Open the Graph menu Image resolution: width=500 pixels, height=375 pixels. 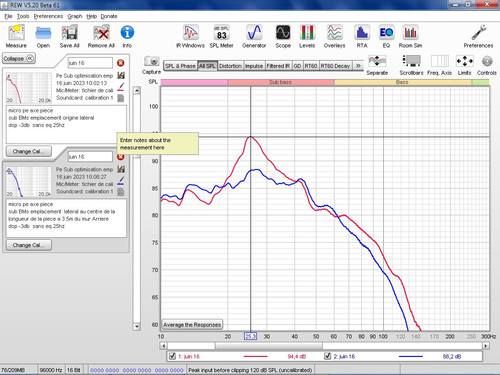coord(75,16)
